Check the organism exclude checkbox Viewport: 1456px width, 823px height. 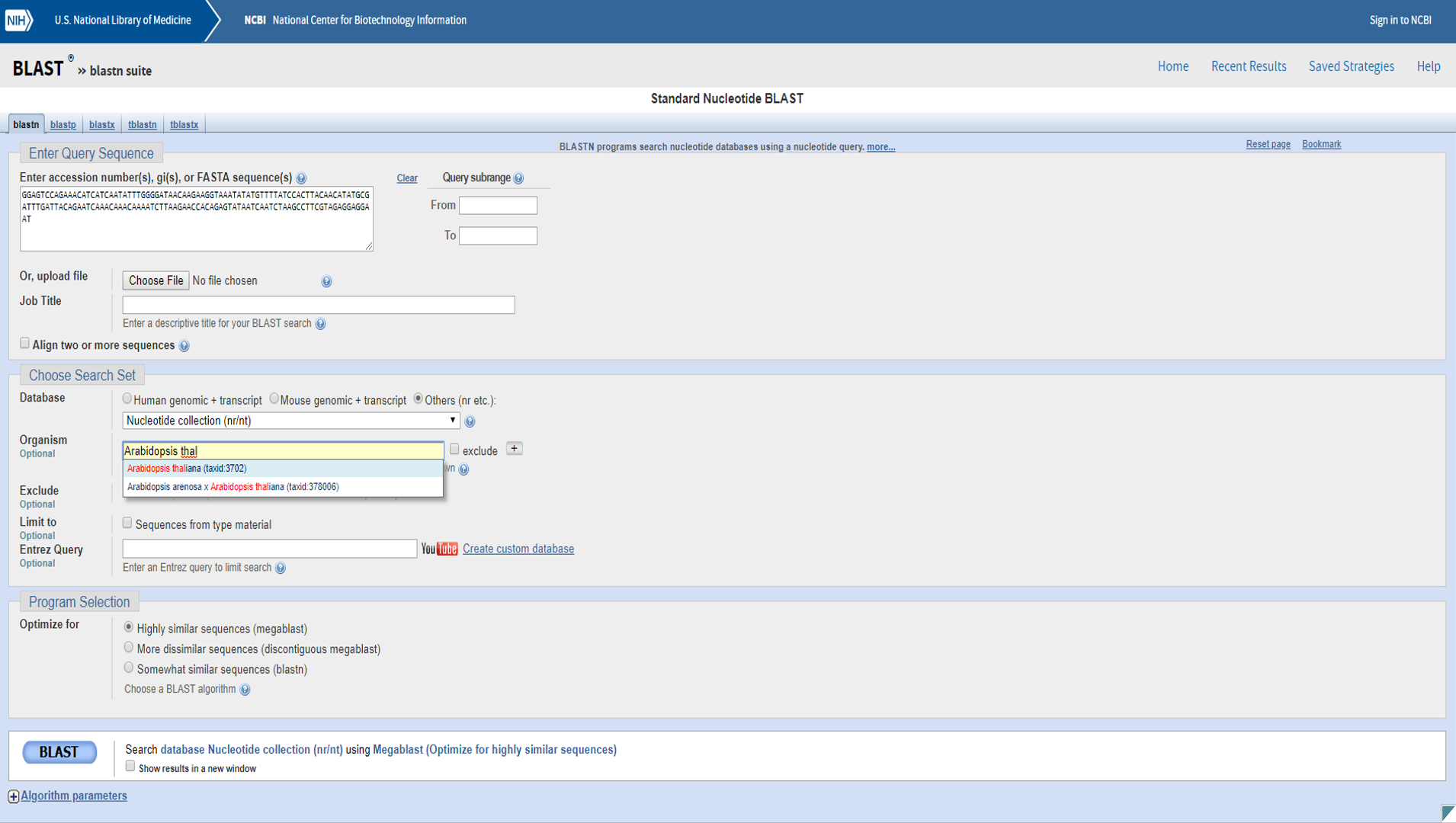pos(454,450)
